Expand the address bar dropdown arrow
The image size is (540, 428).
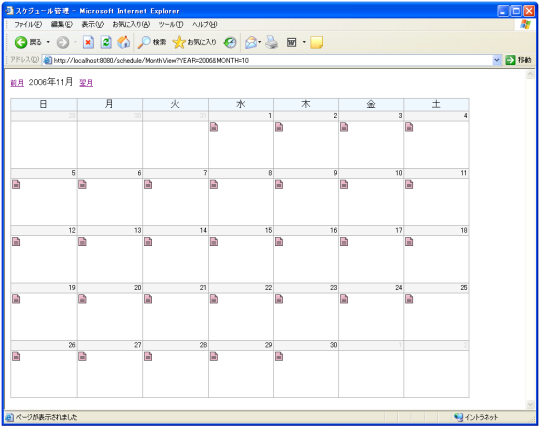[x=496, y=60]
